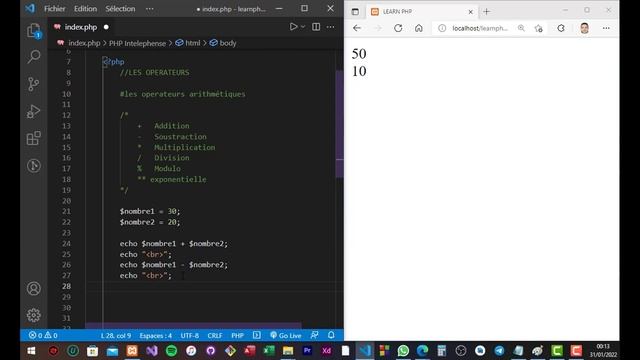This screenshot has height=360, width=640.
Task: Open the zoom magnifier in address bar
Action: tap(521, 28)
